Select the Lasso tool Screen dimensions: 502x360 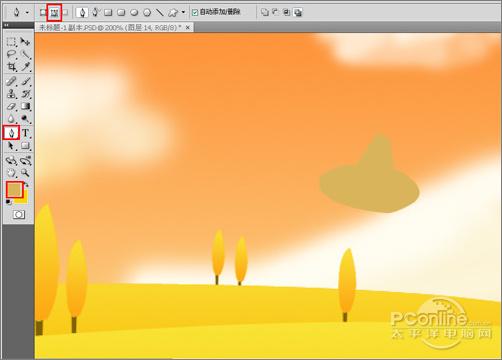pos(11,55)
